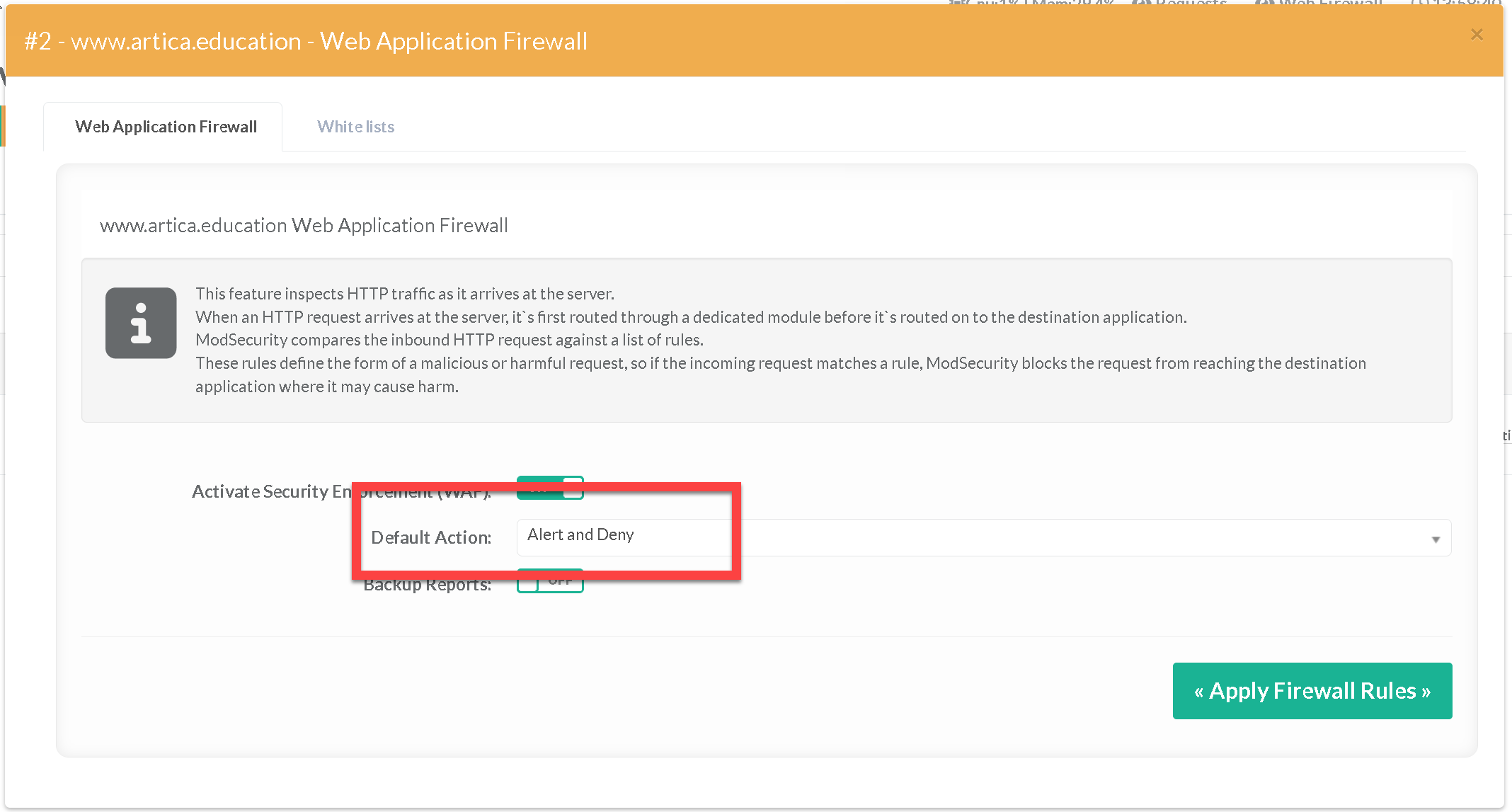
Task: Click the clock in the top bar
Action: [x=1457, y=3]
